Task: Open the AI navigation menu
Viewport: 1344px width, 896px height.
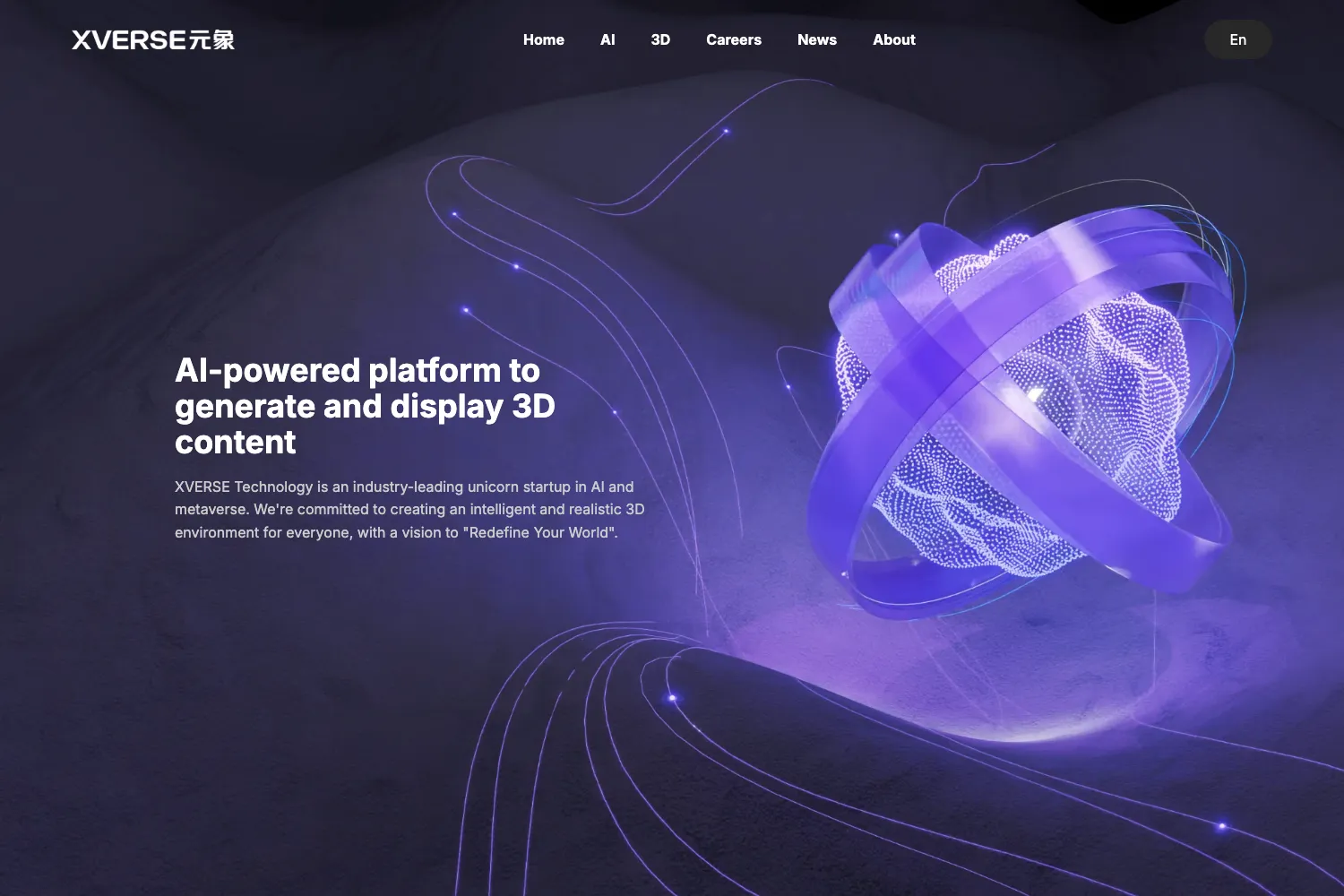Action: tap(607, 39)
